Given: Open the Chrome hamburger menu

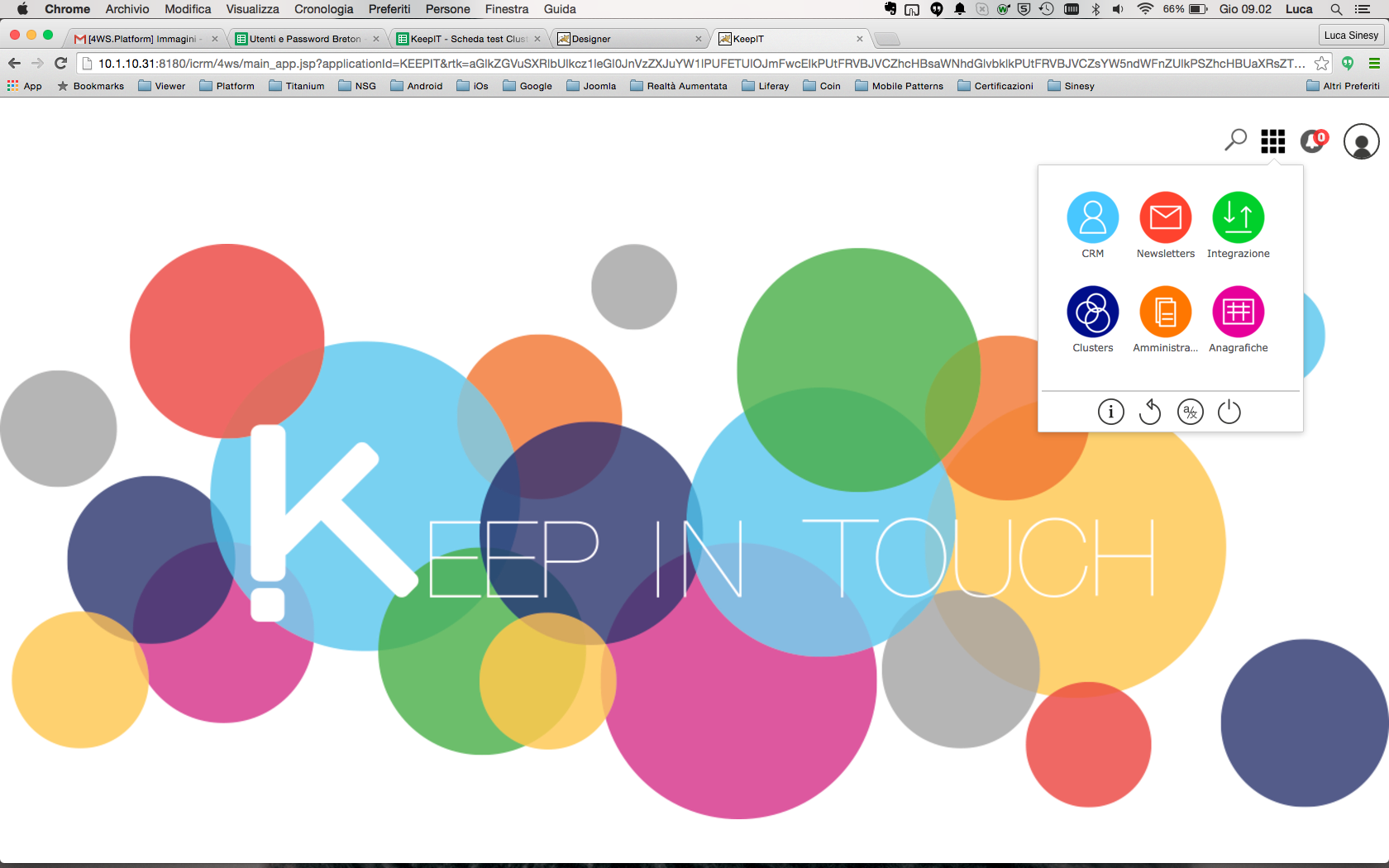Looking at the screenshot, I should pyautogui.click(x=1373, y=62).
